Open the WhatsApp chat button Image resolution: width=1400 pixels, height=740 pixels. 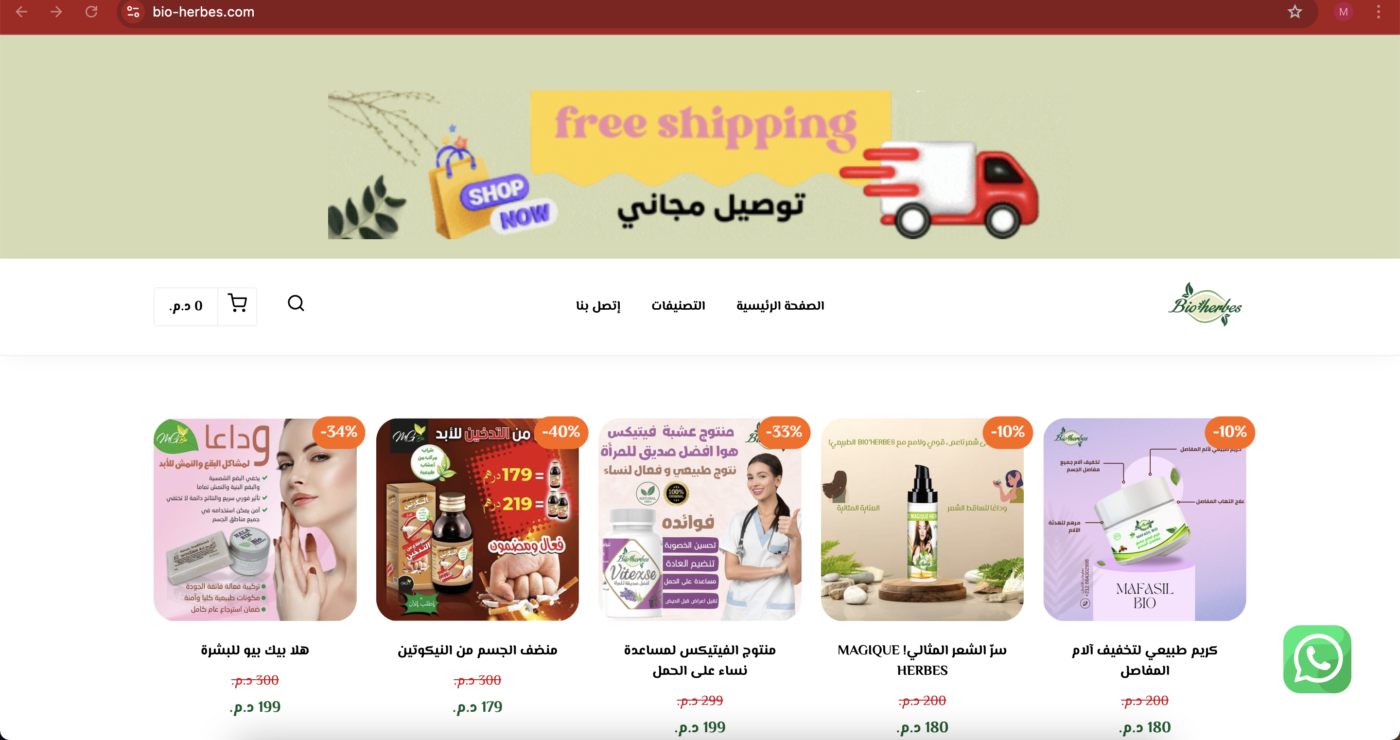[1317, 659]
